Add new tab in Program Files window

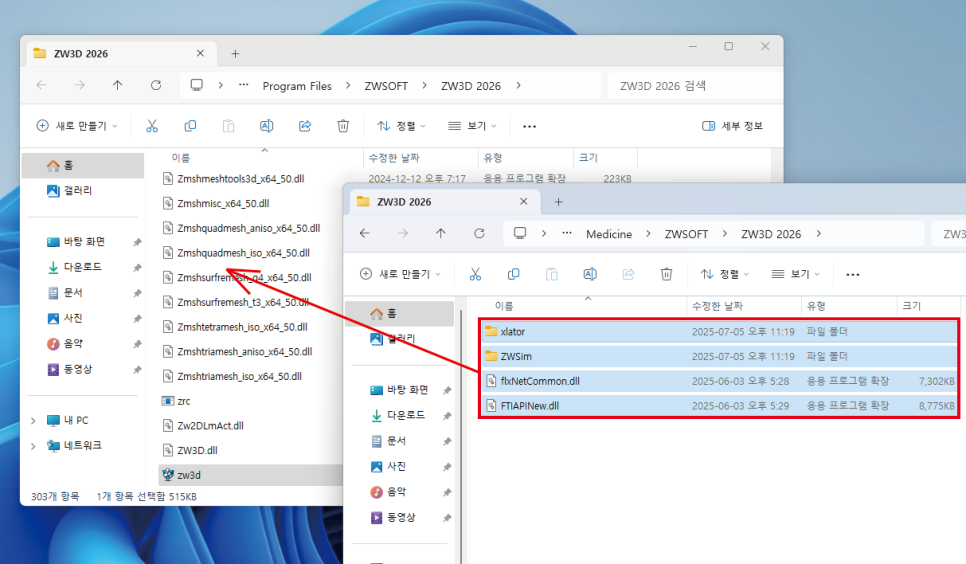click(x=235, y=54)
